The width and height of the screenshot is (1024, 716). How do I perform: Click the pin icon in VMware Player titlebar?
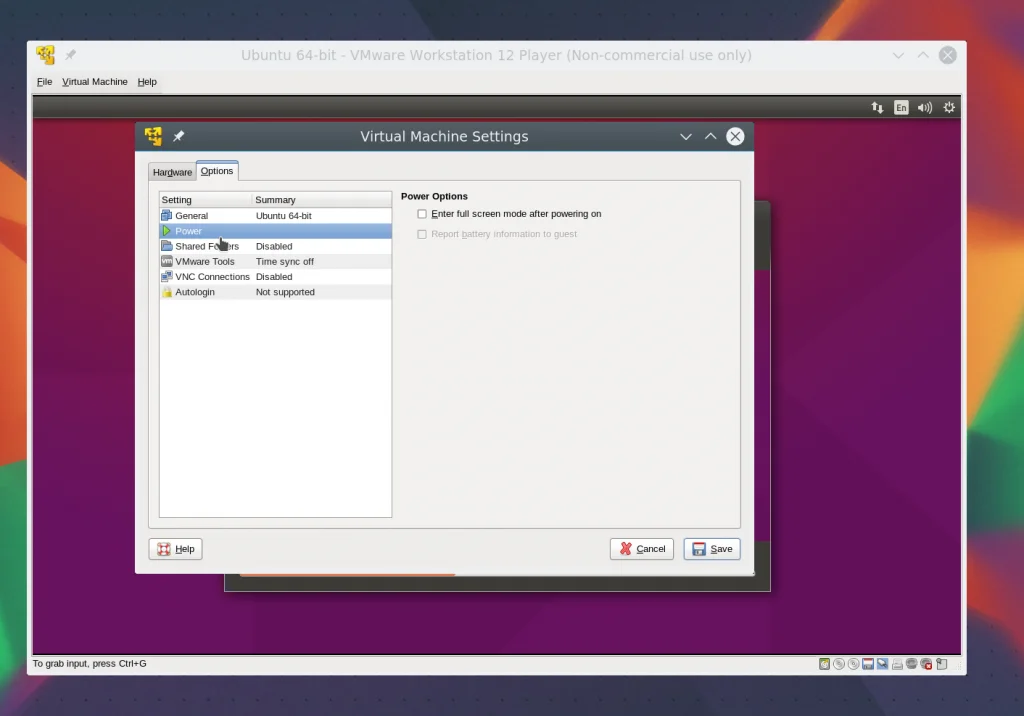pyautogui.click(x=71, y=55)
